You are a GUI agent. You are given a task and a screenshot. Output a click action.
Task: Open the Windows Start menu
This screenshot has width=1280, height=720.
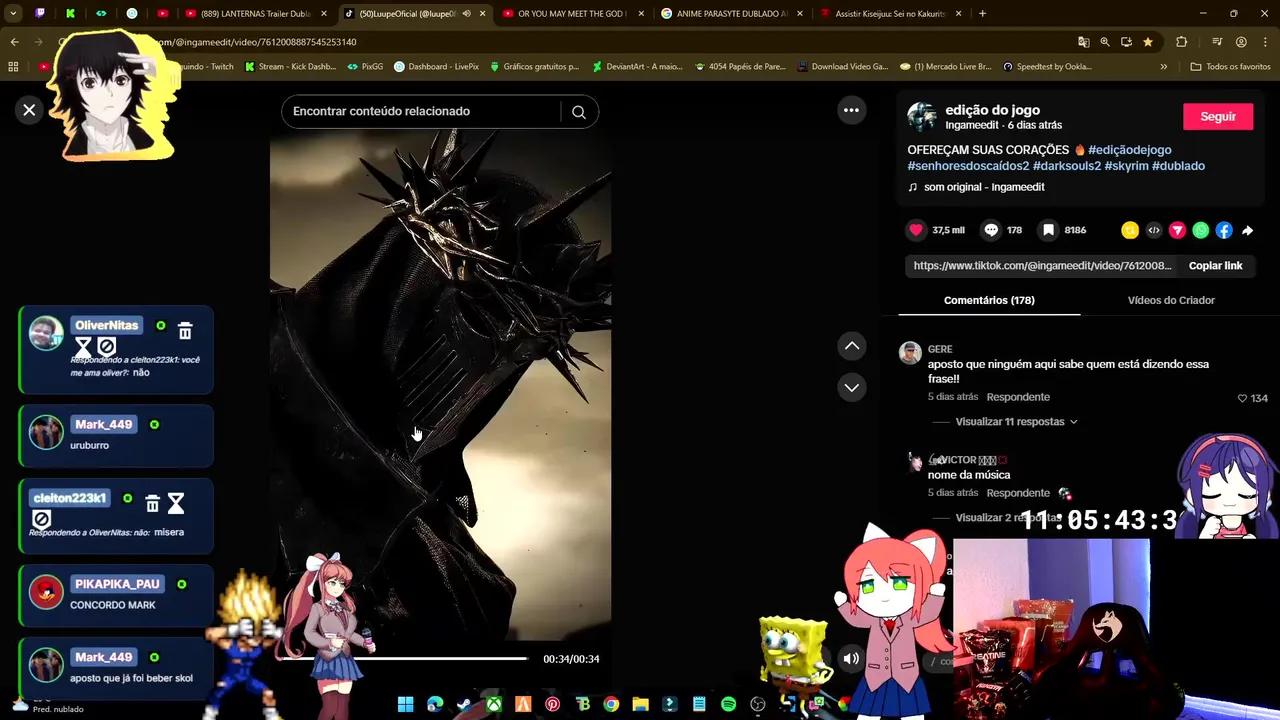pos(405,705)
